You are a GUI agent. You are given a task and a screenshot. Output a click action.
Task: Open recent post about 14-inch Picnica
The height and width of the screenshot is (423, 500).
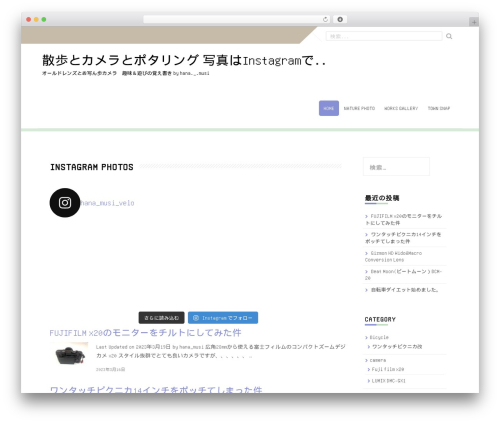(x=403, y=238)
